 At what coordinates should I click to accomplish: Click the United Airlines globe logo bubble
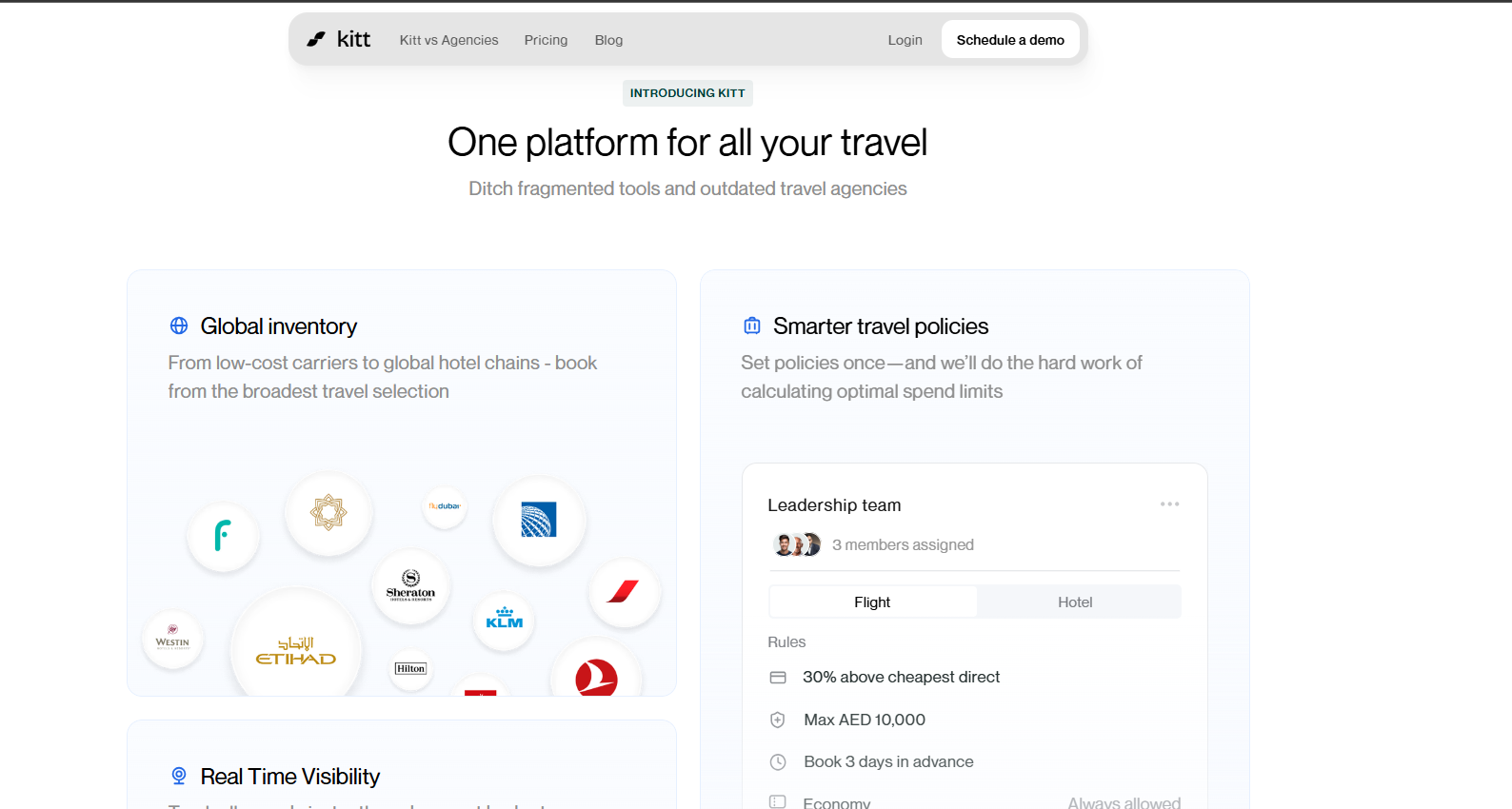click(x=539, y=521)
